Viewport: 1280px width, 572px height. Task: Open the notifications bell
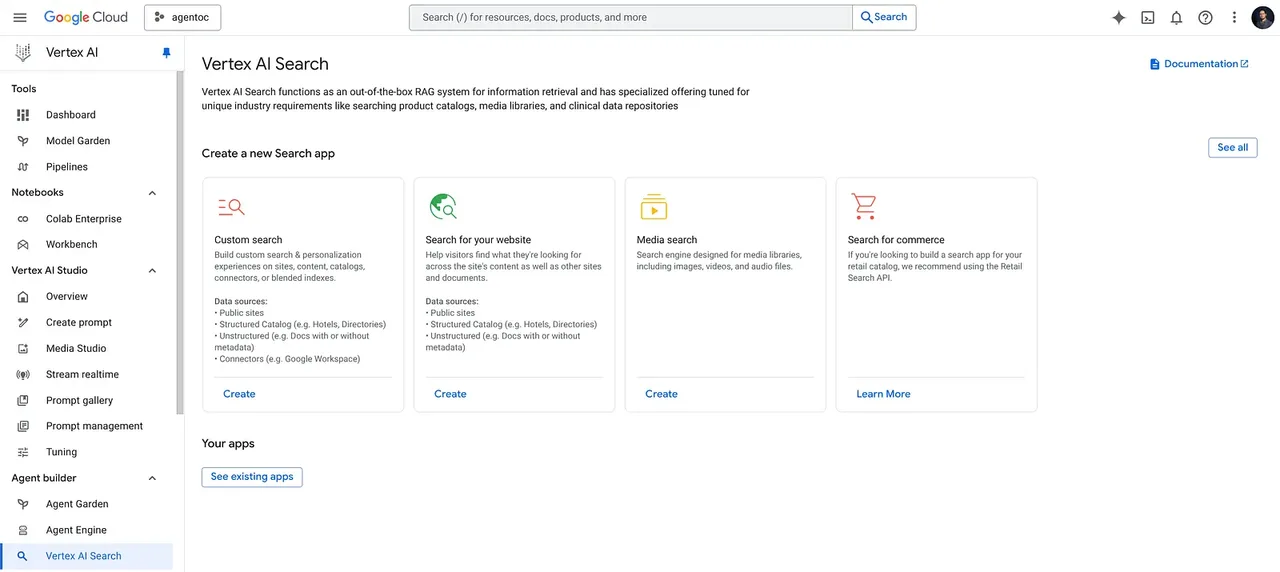[1177, 17]
